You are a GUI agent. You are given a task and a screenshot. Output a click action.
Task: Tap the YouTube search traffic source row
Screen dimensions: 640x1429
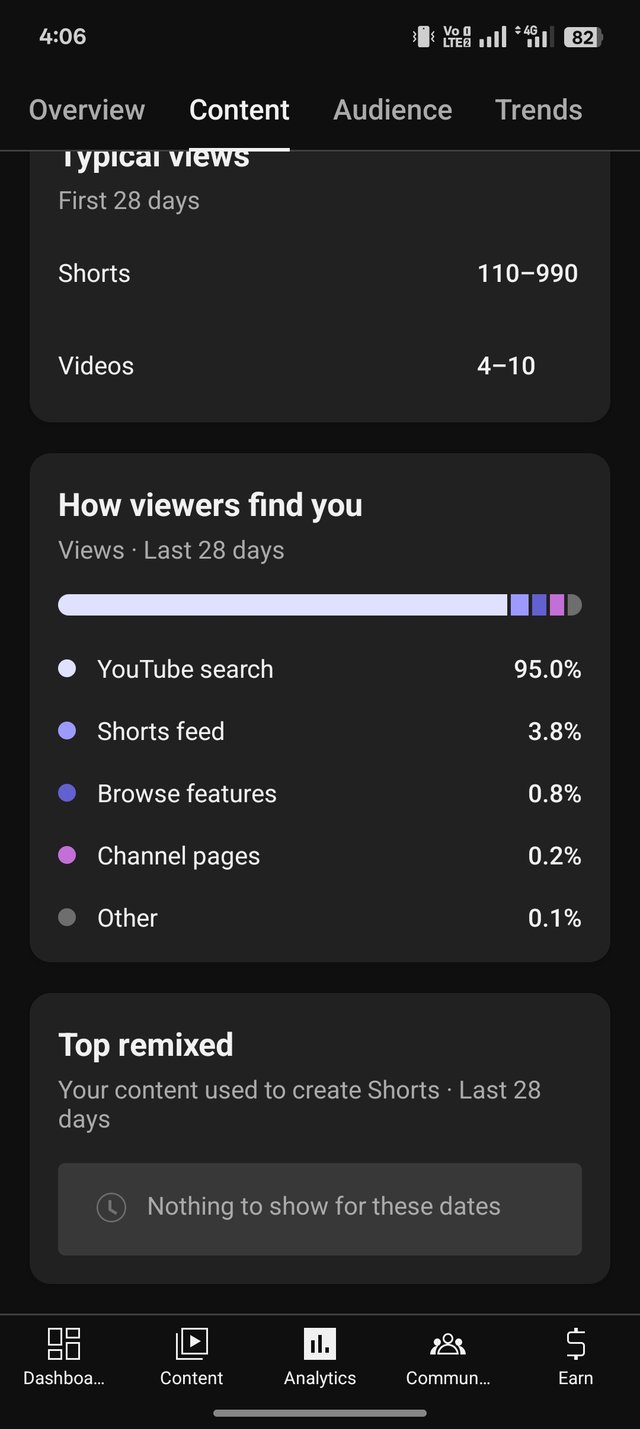320,669
